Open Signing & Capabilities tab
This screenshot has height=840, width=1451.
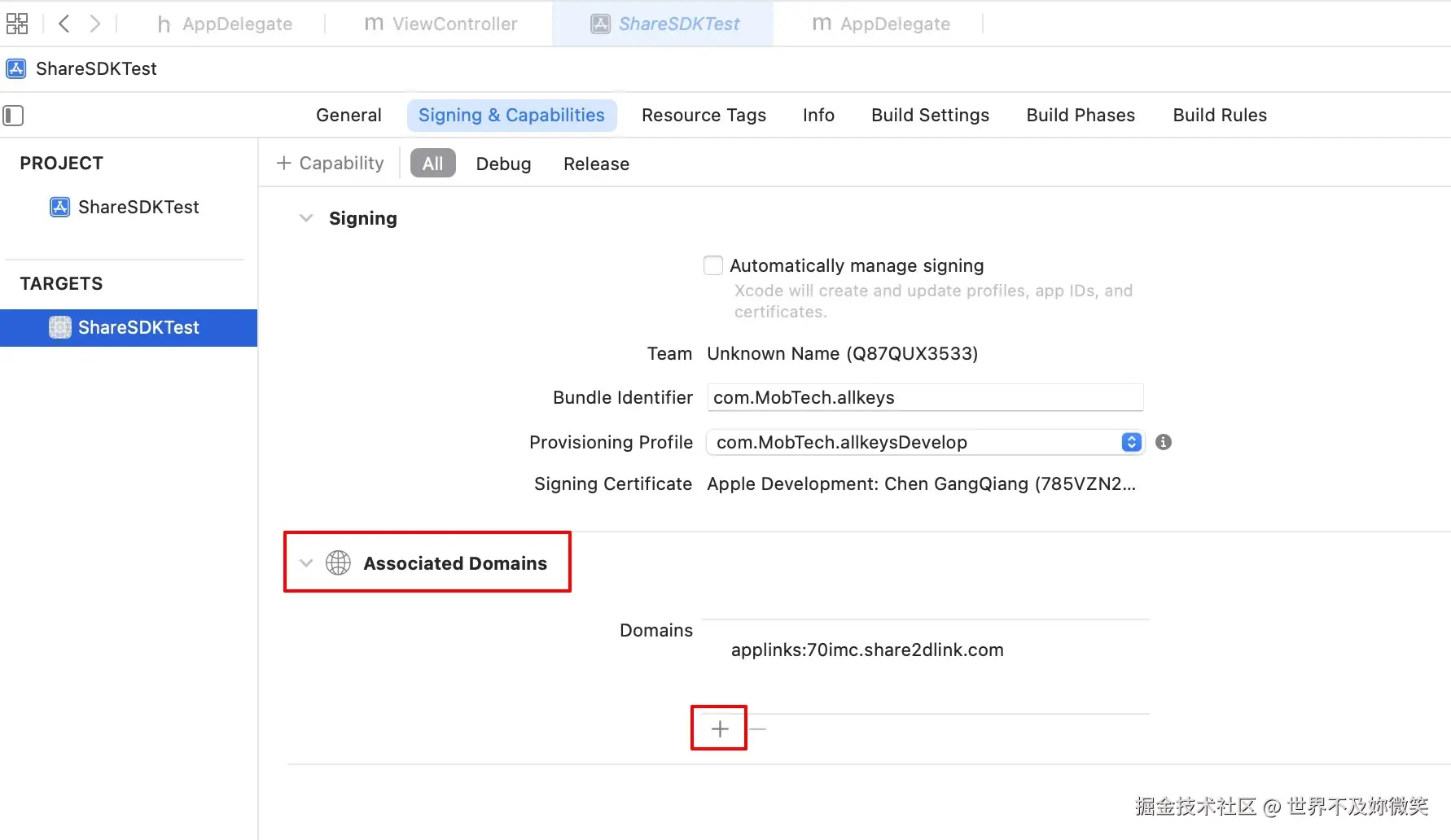pos(511,116)
